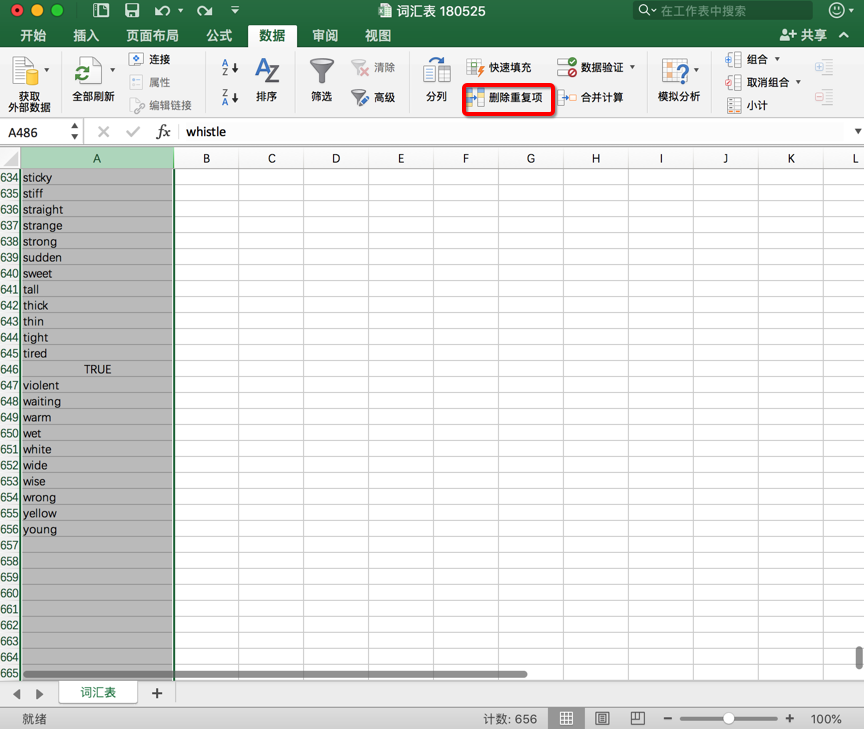Click the Data Validation icon
864x729 pixels.
click(566, 67)
